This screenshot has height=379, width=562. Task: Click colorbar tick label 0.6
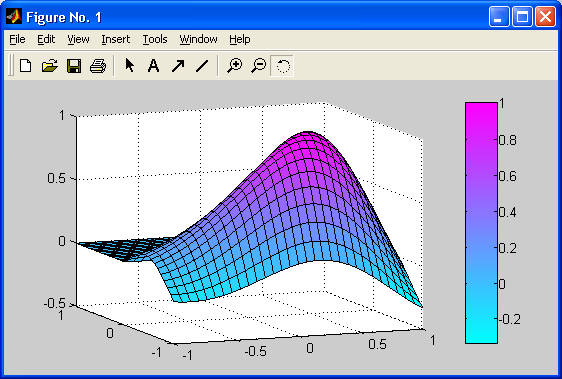click(508, 176)
